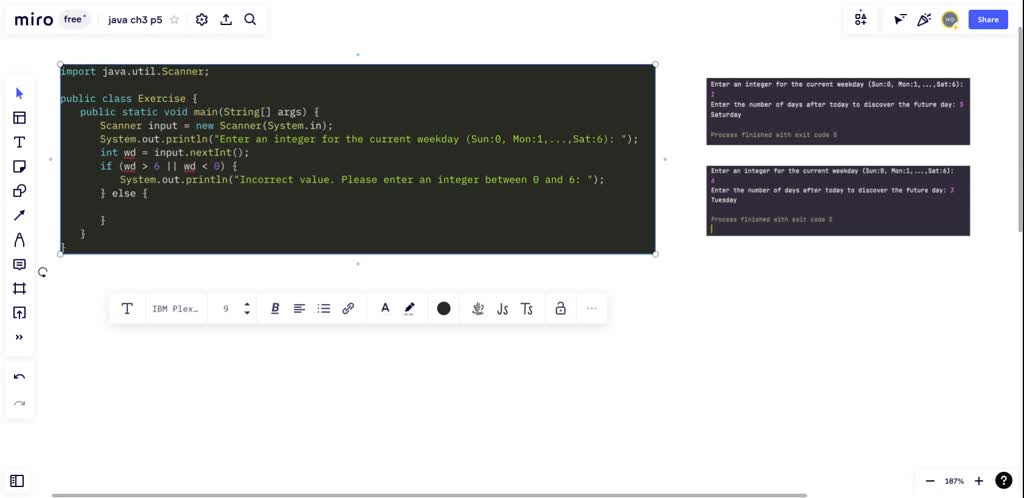1024x498 pixels.
Task: Select the Shapes tool
Action: (x=19, y=191)
